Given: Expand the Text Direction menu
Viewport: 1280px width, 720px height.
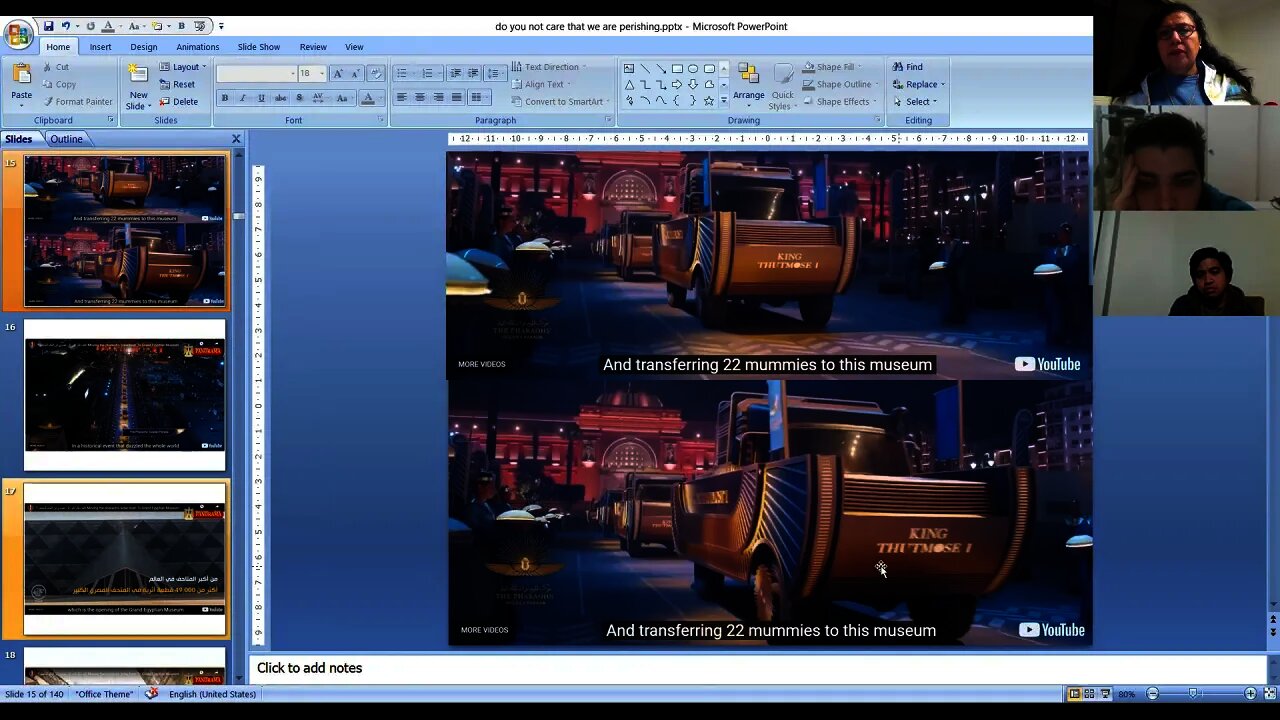Looking at the screenshot, I should [549, 67].
